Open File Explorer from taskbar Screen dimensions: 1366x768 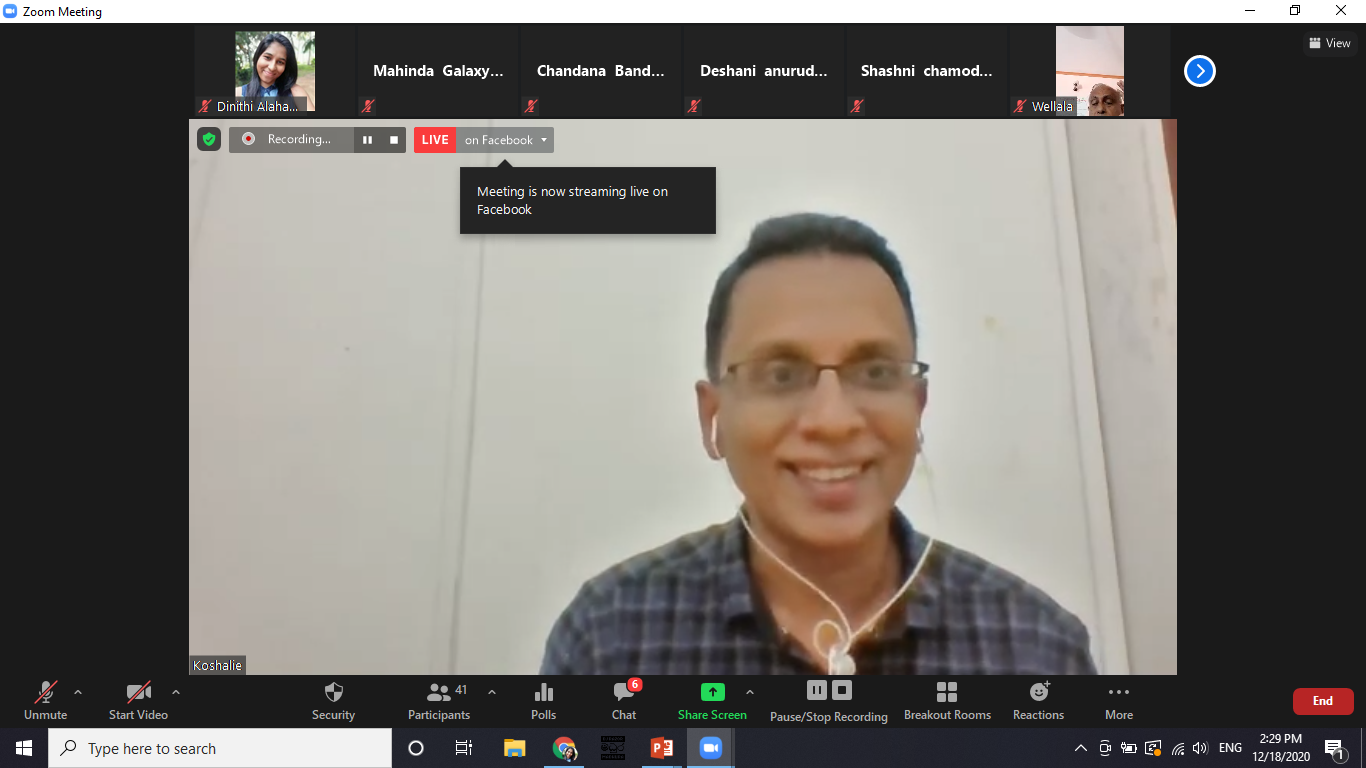click(514, 748)
